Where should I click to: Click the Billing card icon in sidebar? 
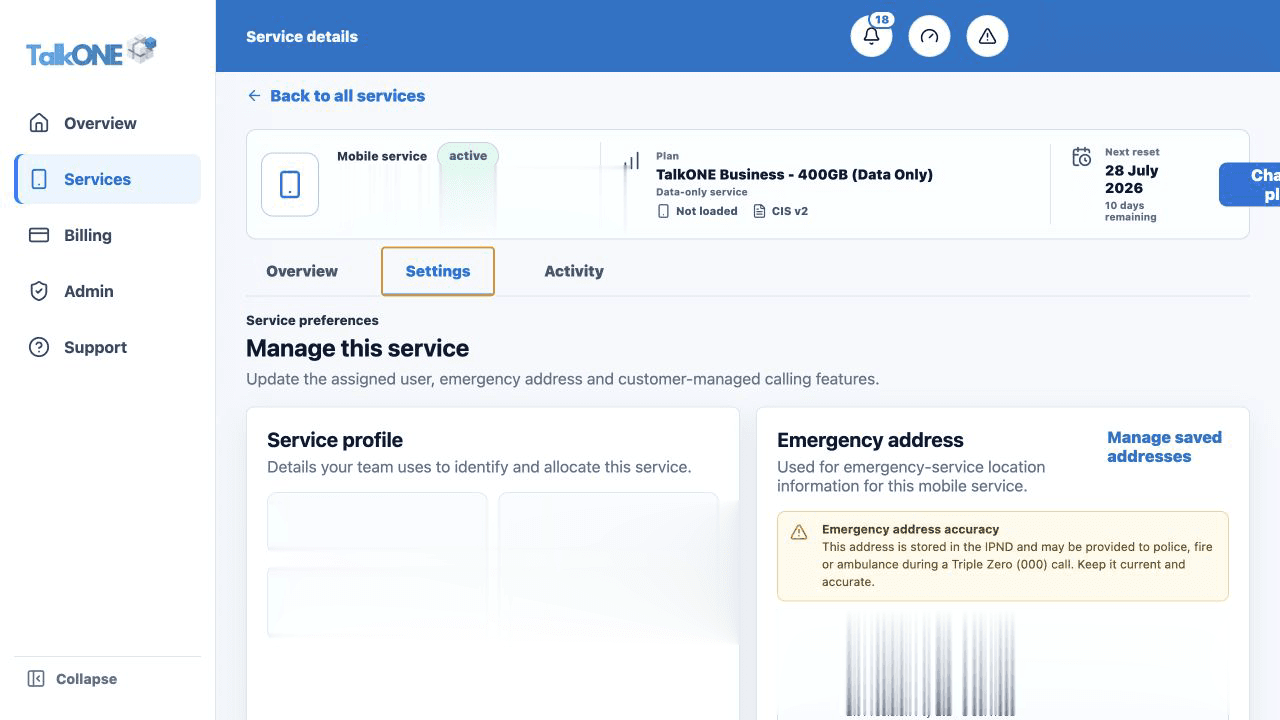39,235
